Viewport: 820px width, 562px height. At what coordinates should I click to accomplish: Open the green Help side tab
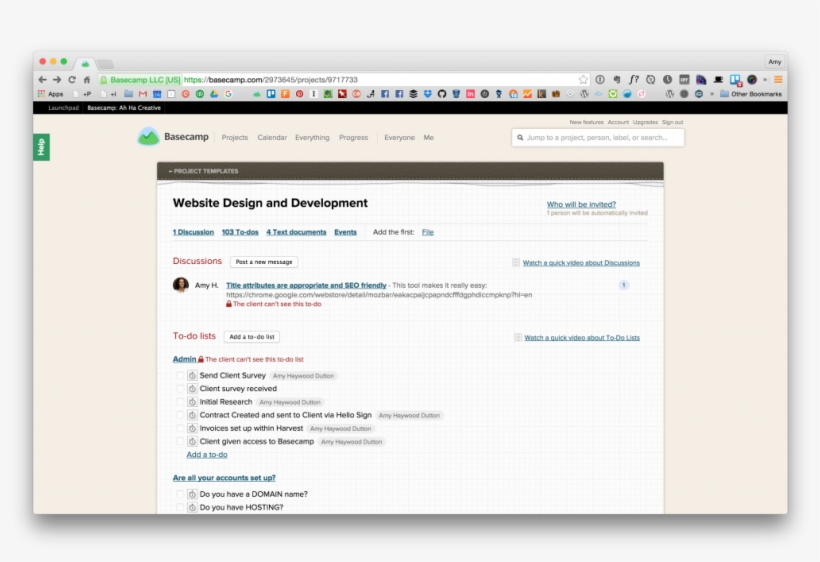click(x=41, y=147)
